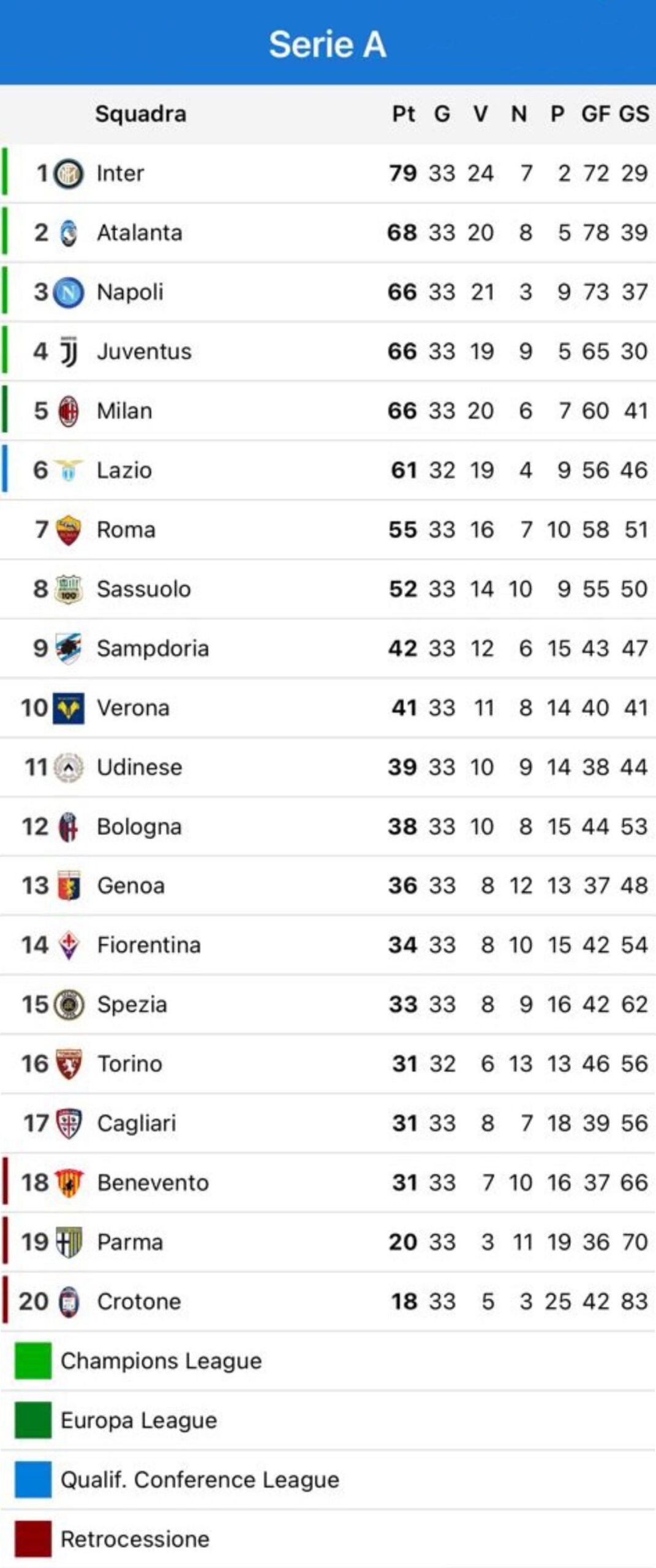Click the Parma cross crest
The width and height of the screenshot is (656, 1568).
click(x=69, y=1242)
